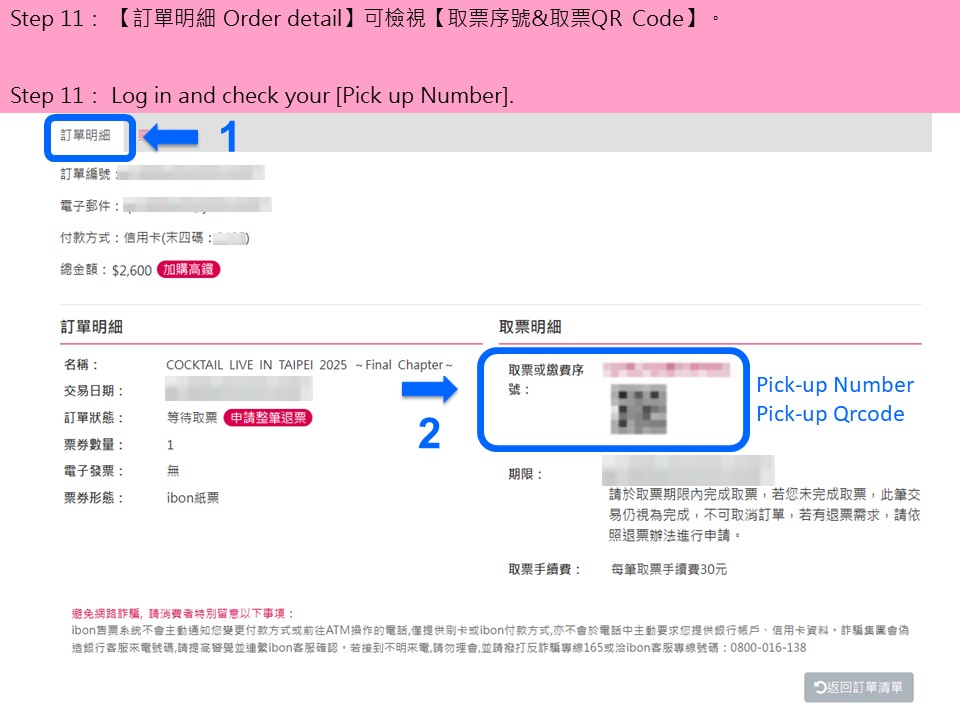960x720 pixels.
Task: Click the 申請整筆退票 refund button
Action: tap(268, 418)
